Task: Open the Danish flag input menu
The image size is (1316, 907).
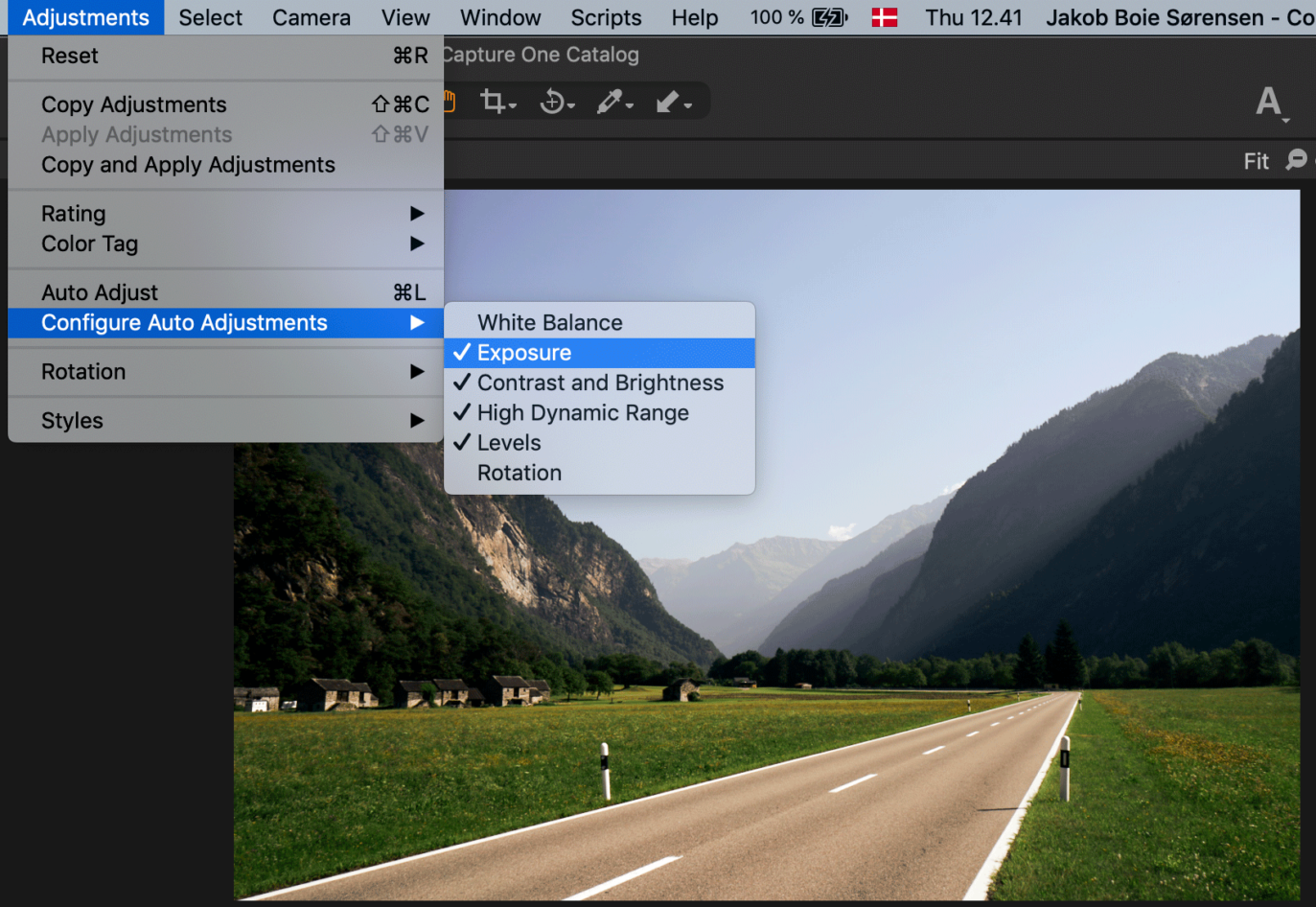Action: click(884, 17)
